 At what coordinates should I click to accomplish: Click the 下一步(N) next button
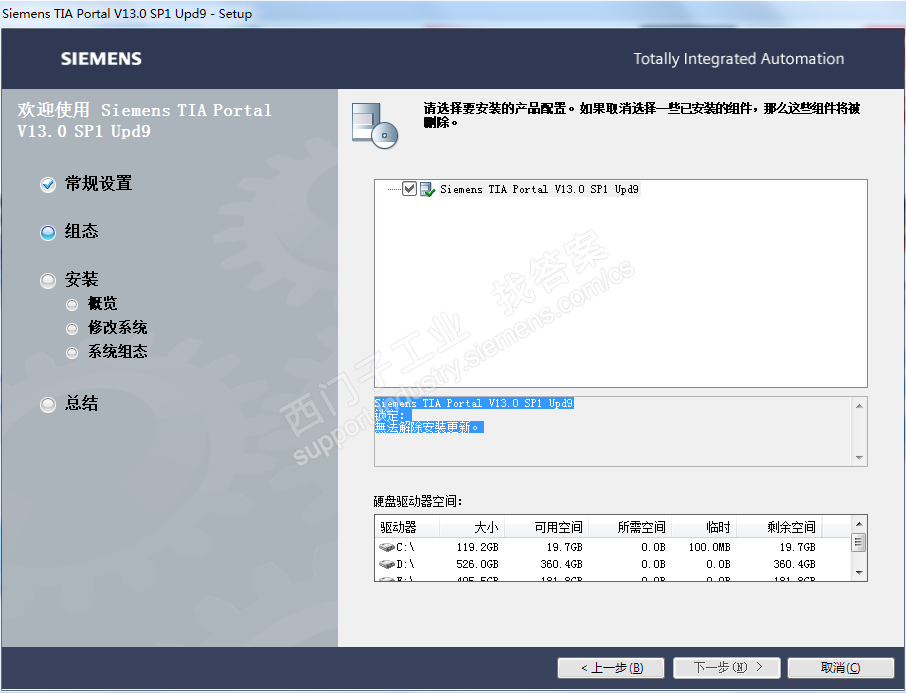[x=727, y=668]
